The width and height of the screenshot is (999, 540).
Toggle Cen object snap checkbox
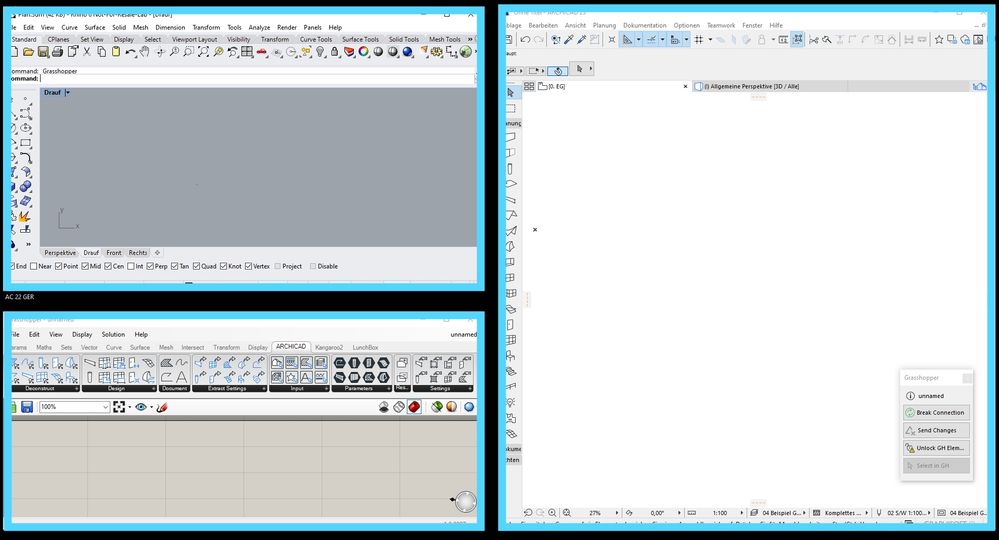click(x=108, y=266)
